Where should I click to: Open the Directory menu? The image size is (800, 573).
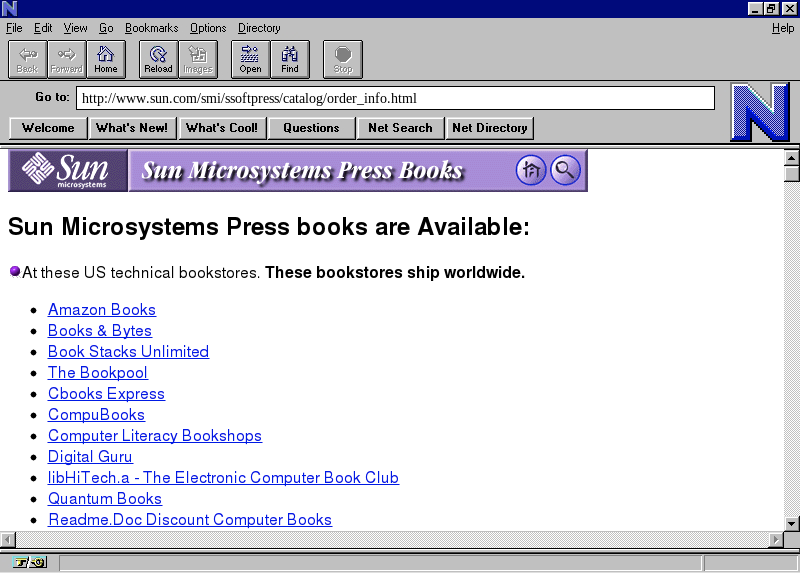259,28
